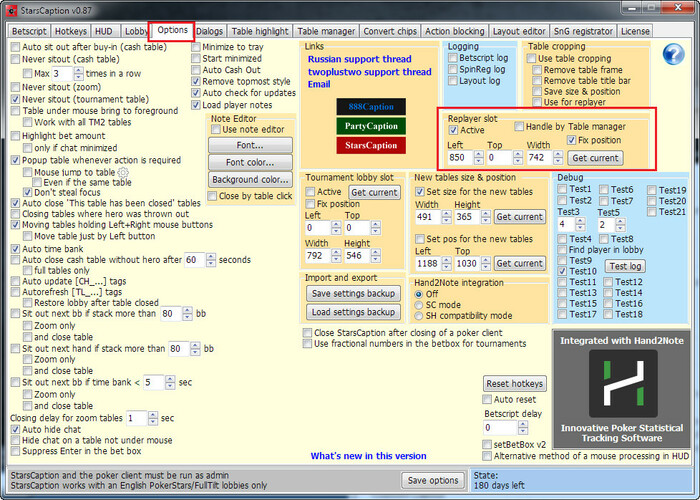Enable Betscript log checkbox

[453, 58]
